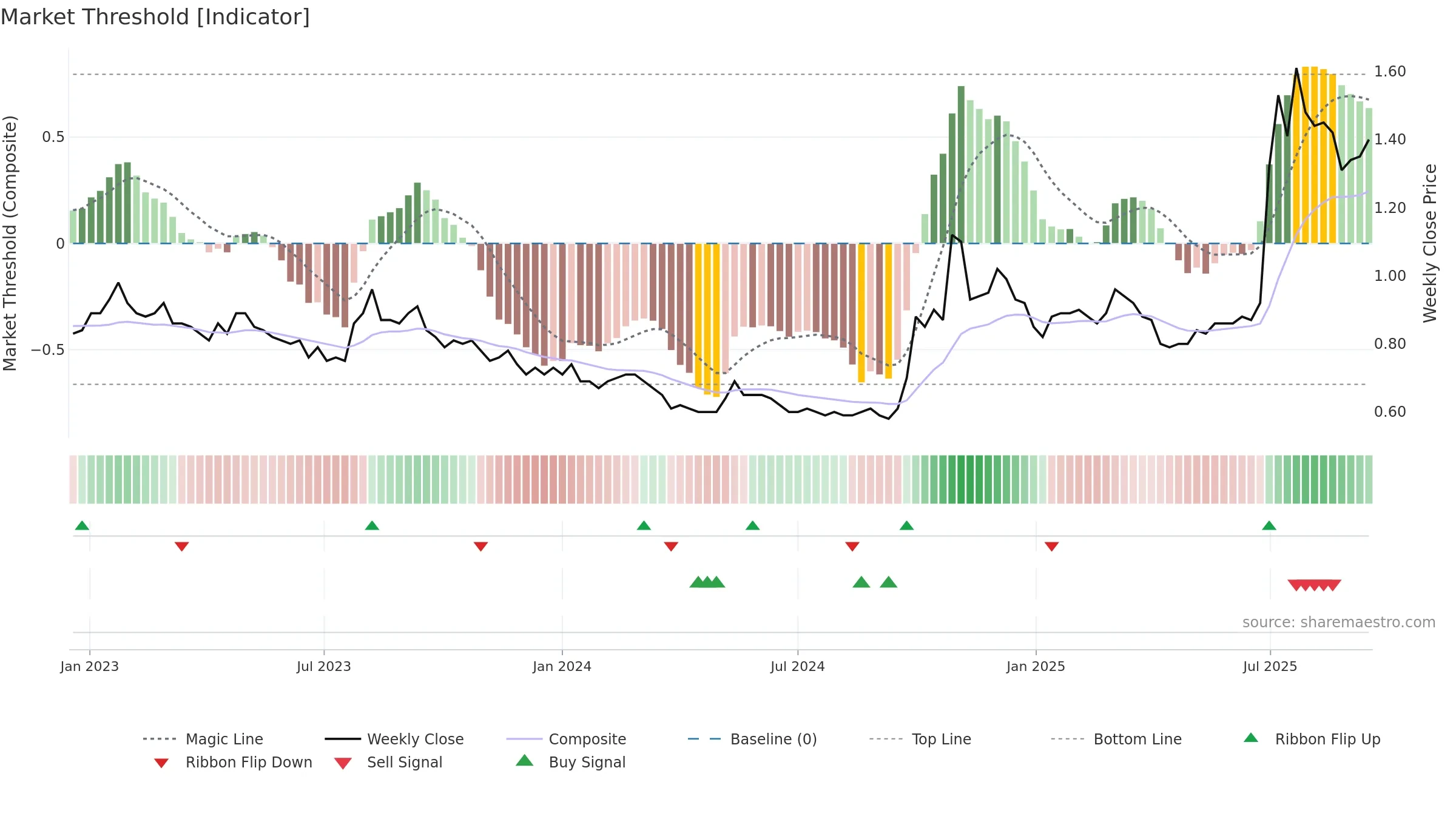Toggle the Bottom Line legend entry
The width and height of the screenshot is (1456, 819).
pos(1116,739)
